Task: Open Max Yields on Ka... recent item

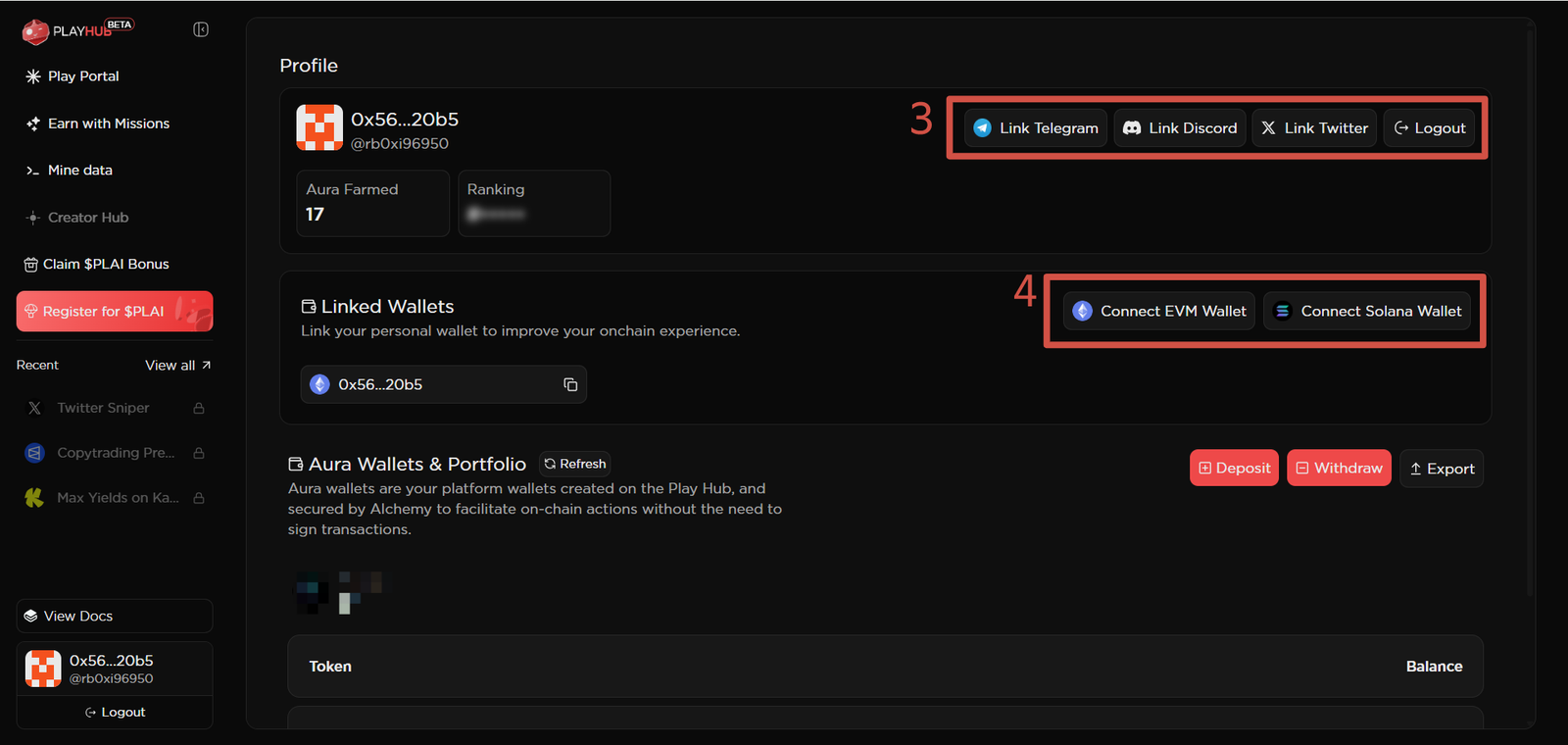Action: (x=115, y=498)
